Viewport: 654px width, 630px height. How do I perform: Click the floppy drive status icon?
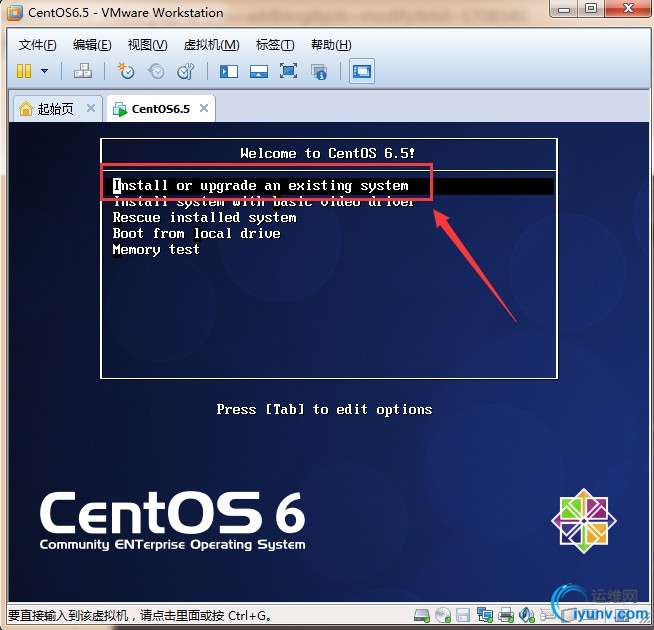point(463,615)
